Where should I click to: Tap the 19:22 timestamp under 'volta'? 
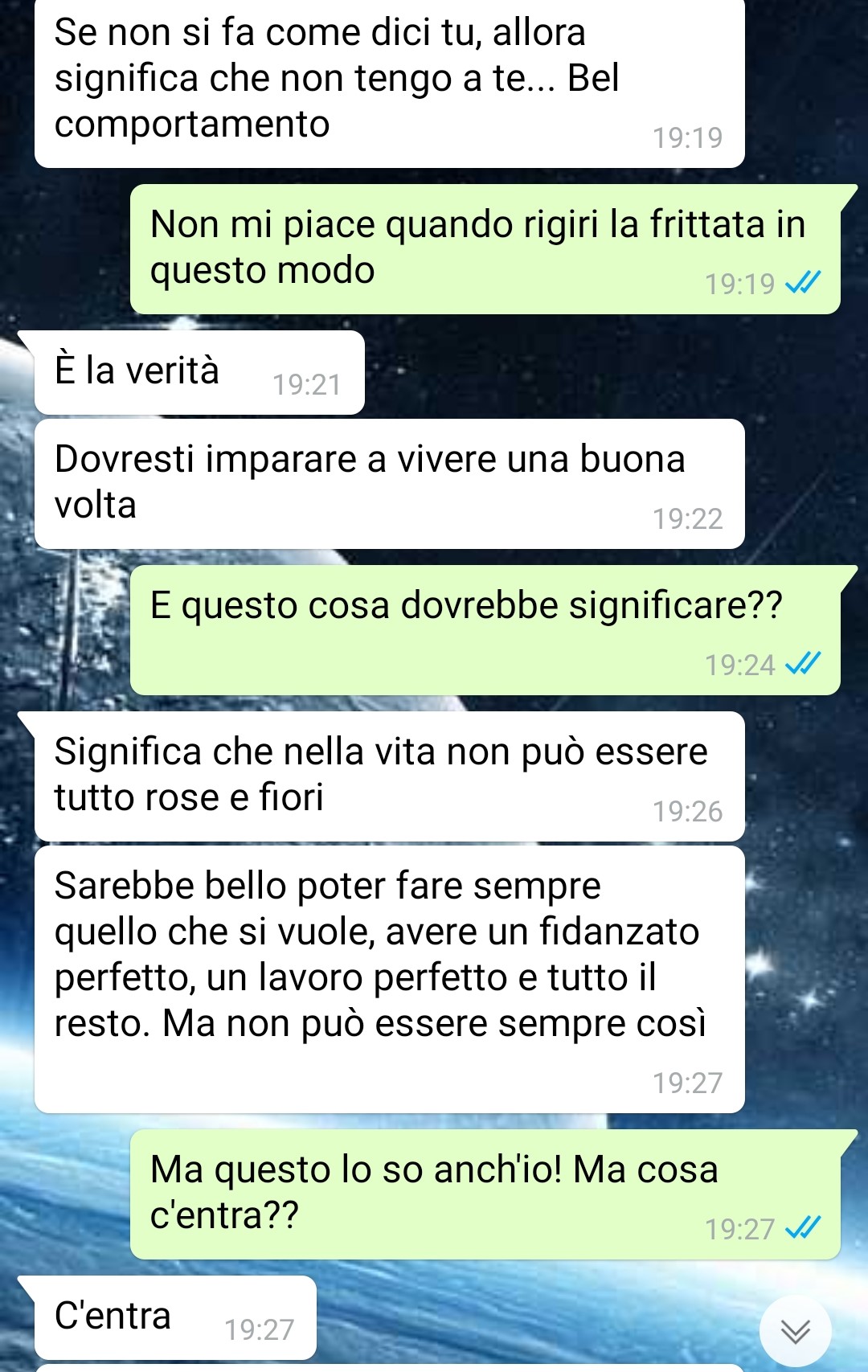click(x=687, y=519)
